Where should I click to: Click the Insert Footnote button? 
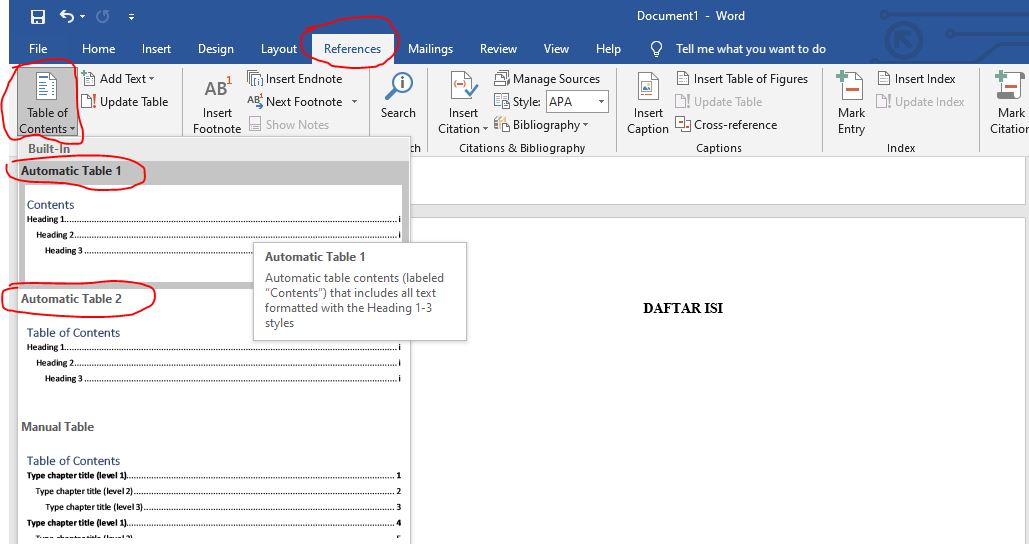pos(217,106)
